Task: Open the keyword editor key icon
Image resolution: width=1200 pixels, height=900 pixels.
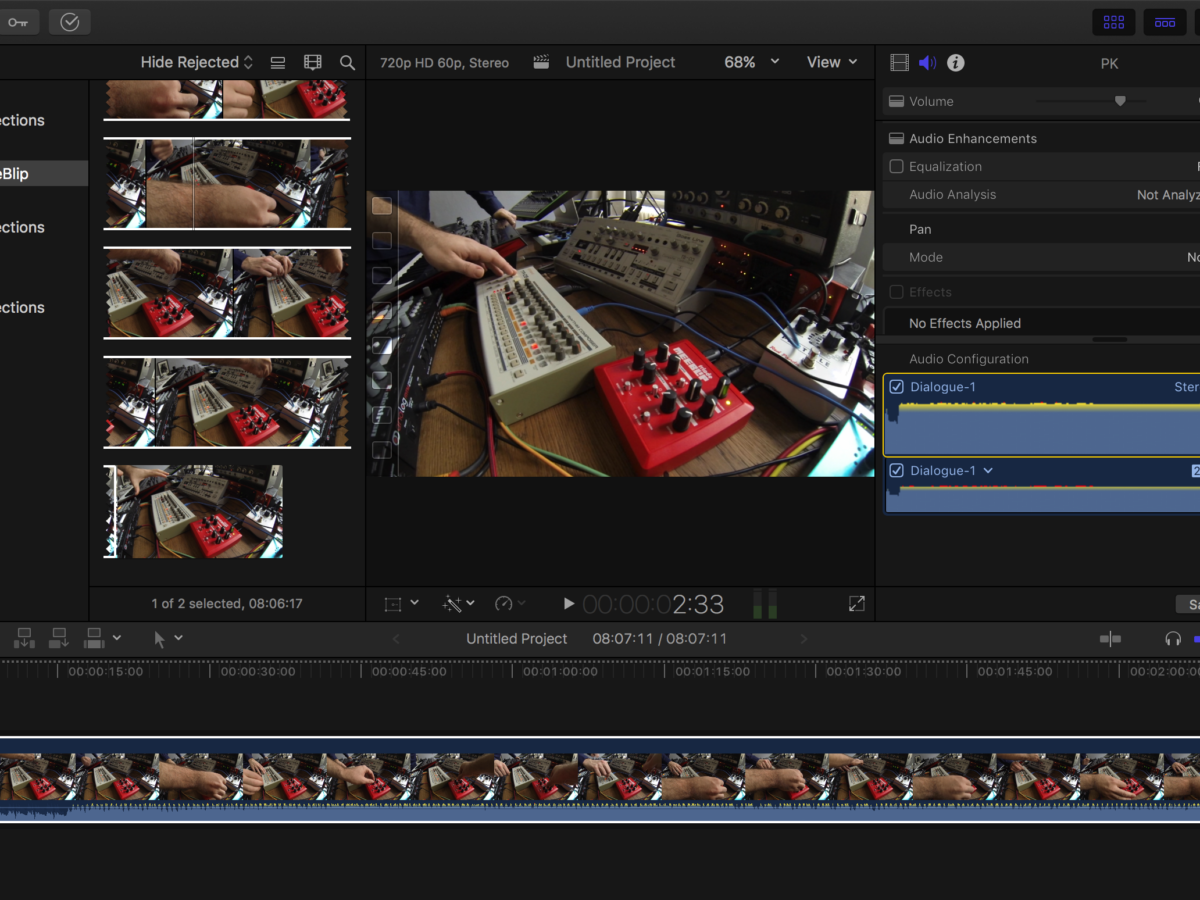Action: pos(18,22)
